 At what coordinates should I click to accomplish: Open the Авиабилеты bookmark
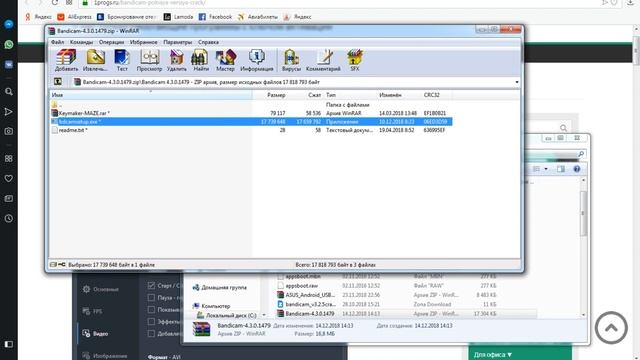(258, 17)
